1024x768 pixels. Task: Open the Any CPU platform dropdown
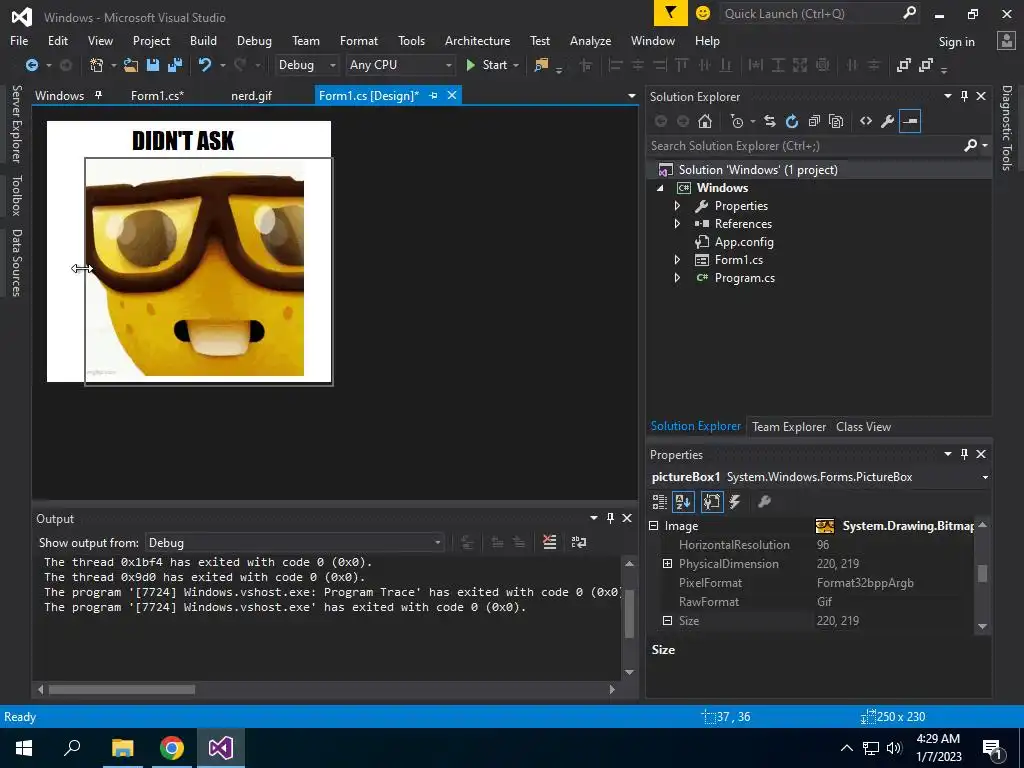(400, 65)
